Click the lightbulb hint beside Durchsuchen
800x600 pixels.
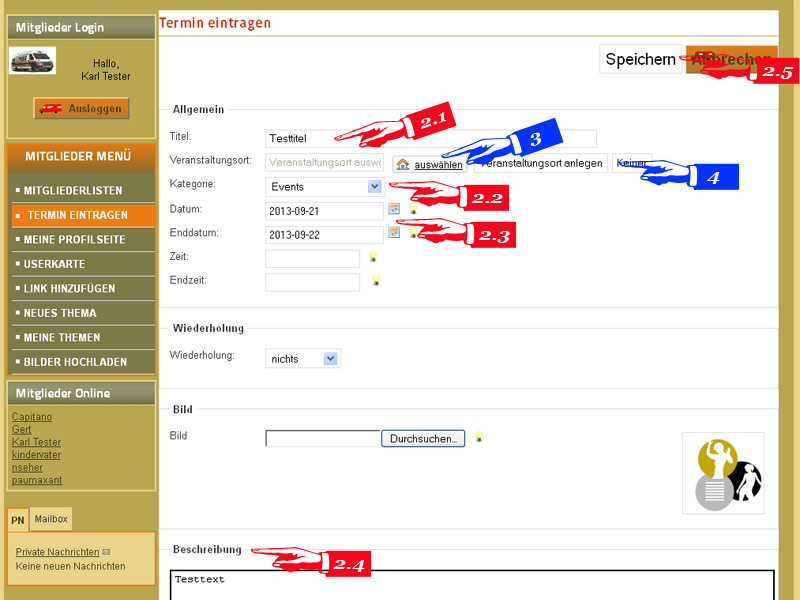pyautogui.click(x=479, y=436)
